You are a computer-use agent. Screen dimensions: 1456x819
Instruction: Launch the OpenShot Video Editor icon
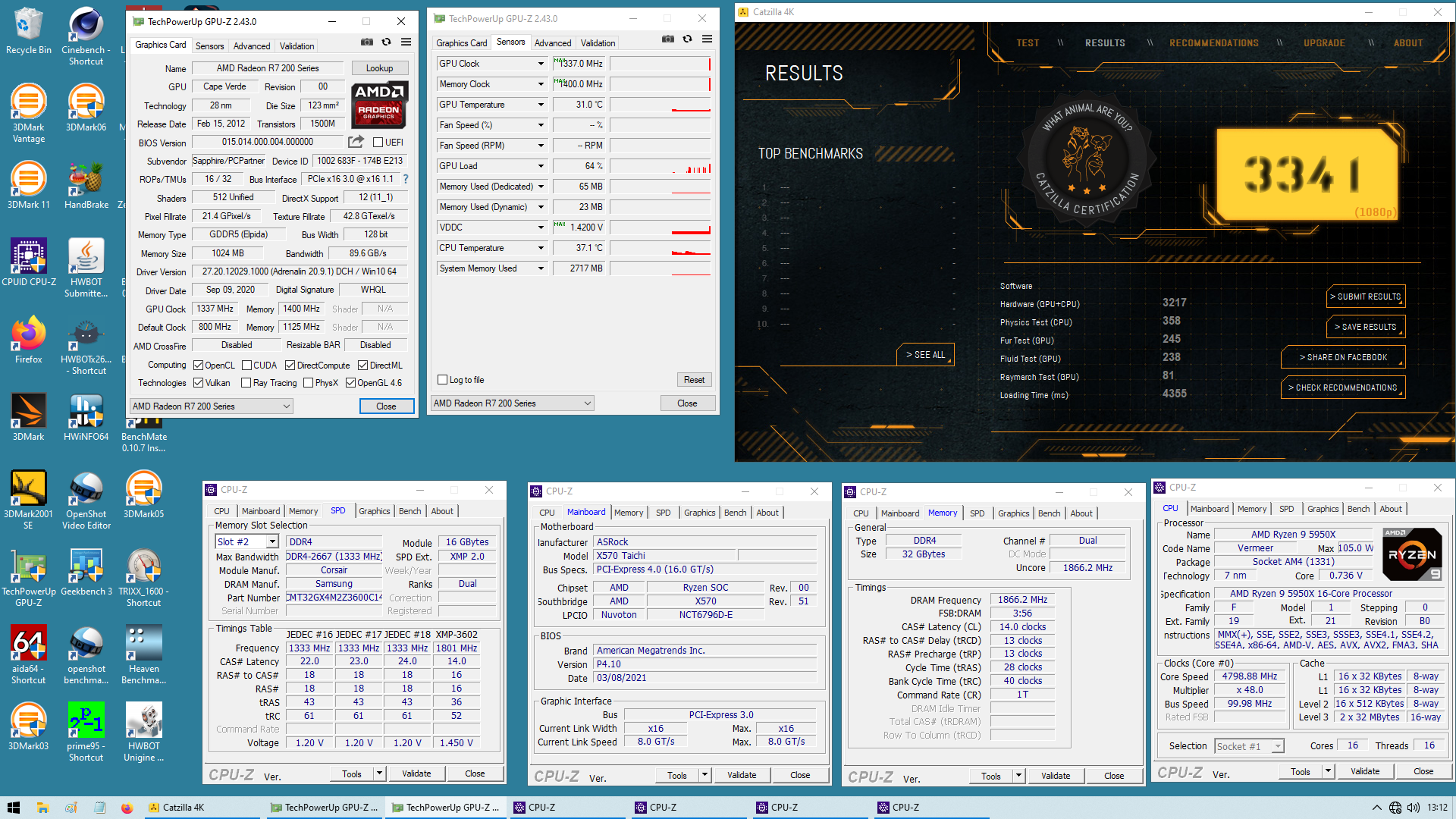(x=86, y=500)
